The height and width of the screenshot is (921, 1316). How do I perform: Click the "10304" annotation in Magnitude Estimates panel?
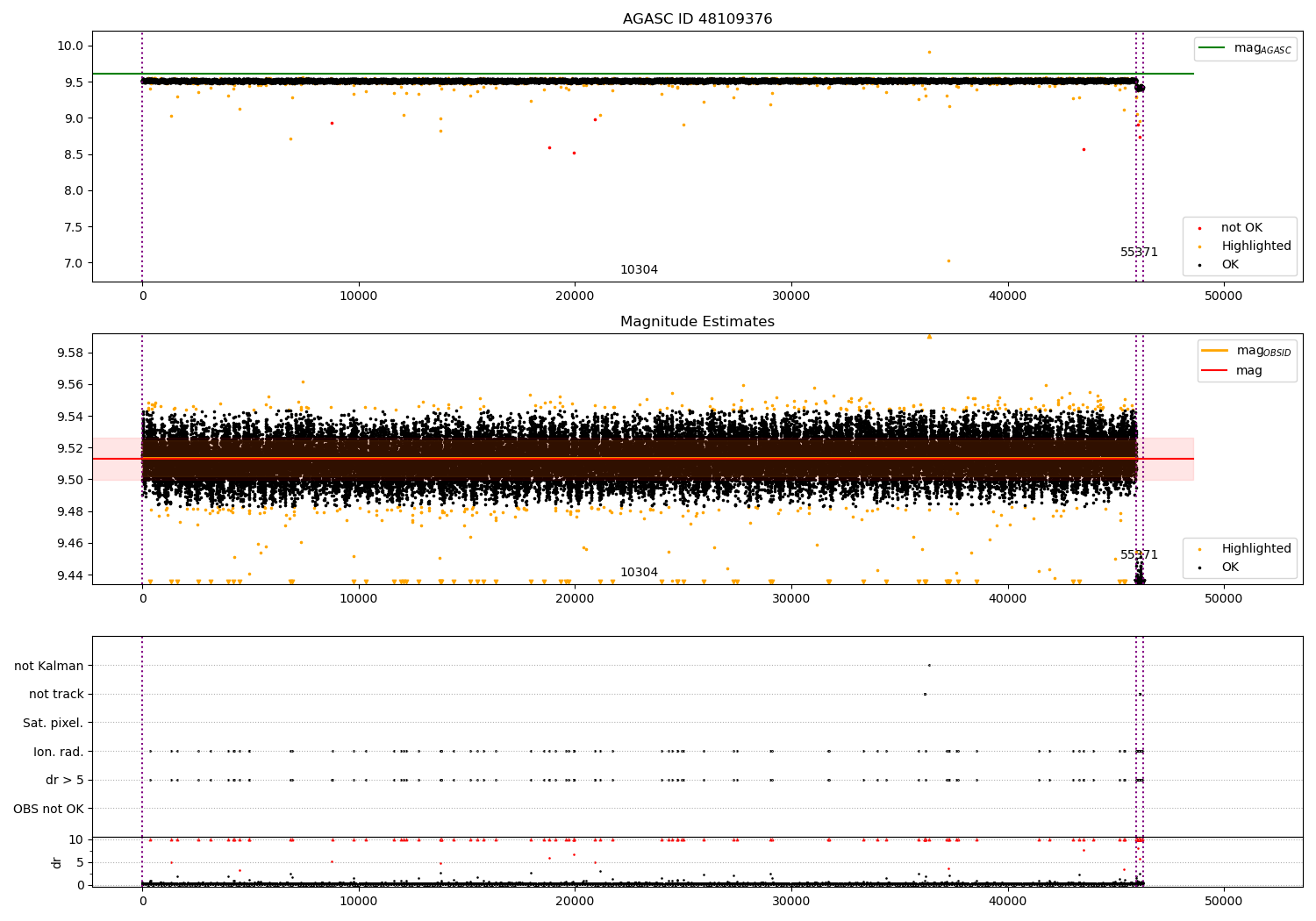click(x=639, y=573)
